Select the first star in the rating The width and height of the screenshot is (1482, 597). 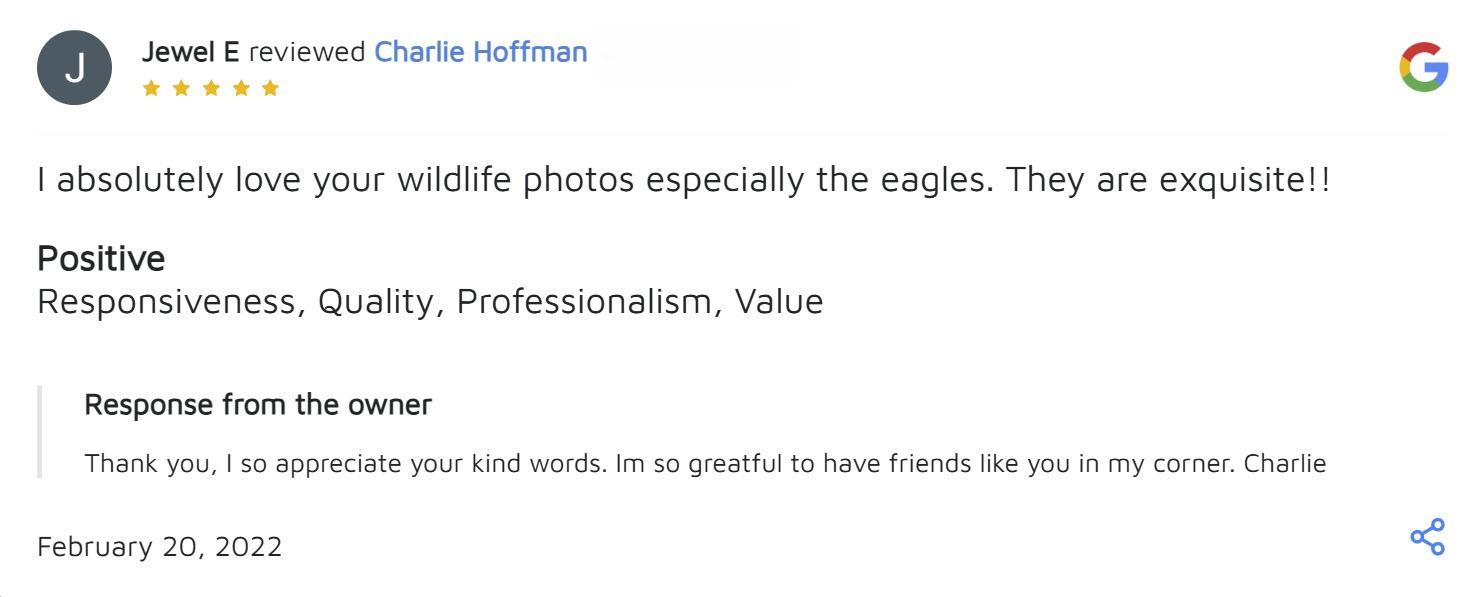tap(151, 88)
